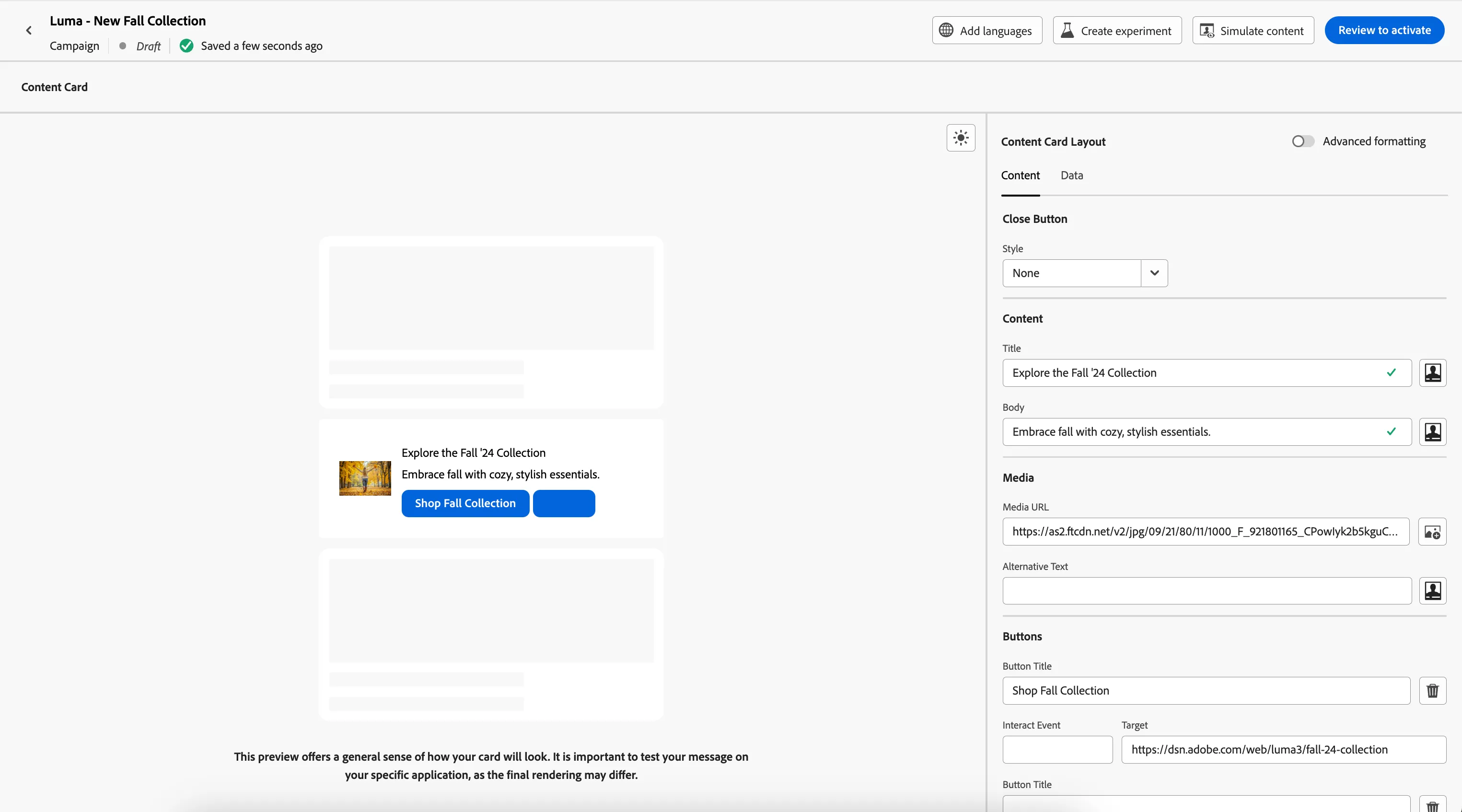Click the blank blue button in preview card
Screen dimensions: 1462x812
coord(564,503)
